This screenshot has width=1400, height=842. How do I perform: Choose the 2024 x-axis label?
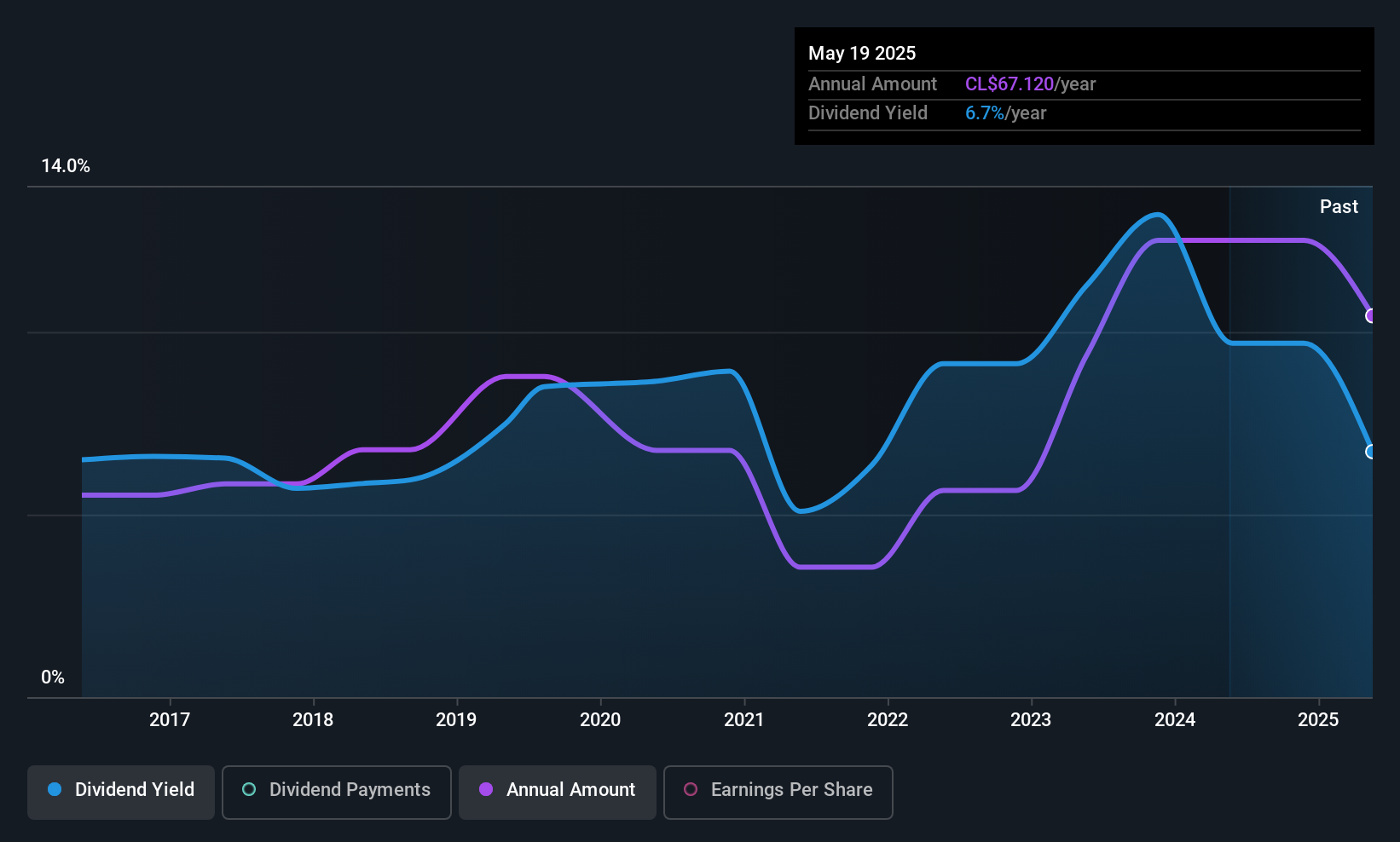(x=1175, y=720)
